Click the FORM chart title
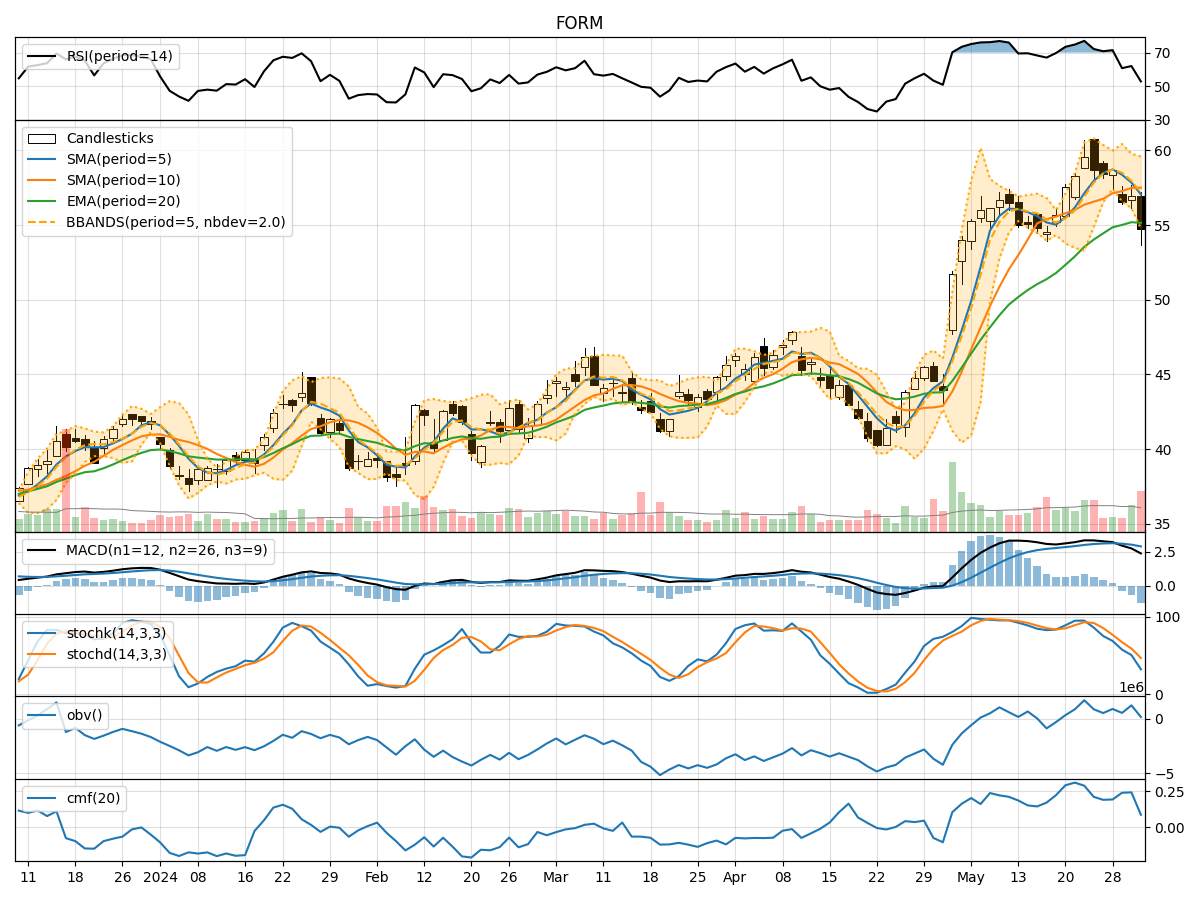 pyautogui.click(x=579, y=23)
